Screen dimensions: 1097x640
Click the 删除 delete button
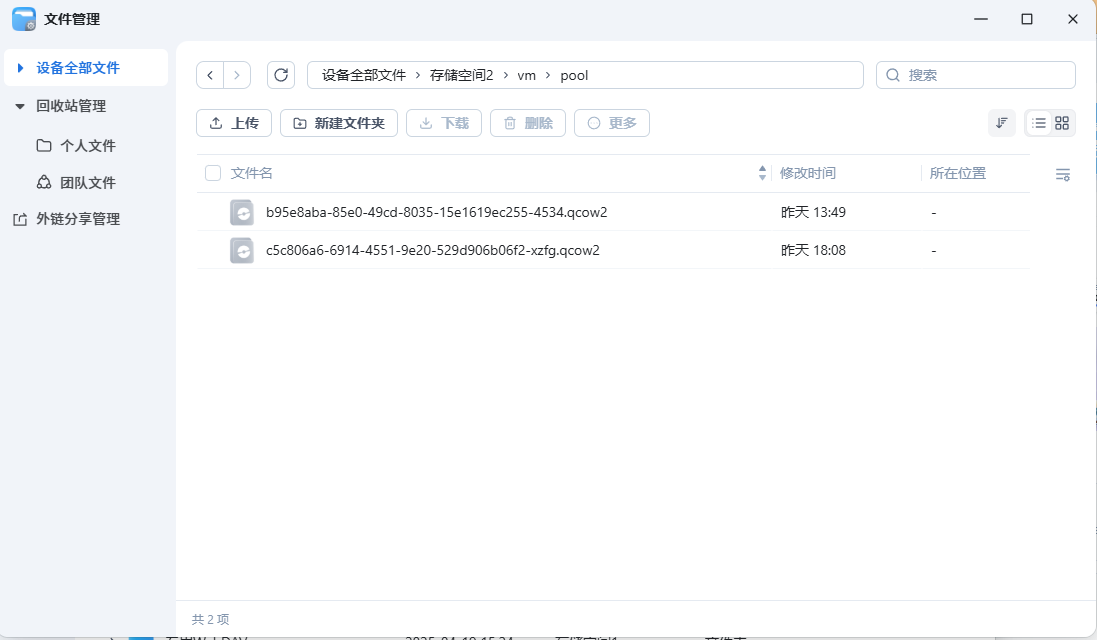pos(528,123)
